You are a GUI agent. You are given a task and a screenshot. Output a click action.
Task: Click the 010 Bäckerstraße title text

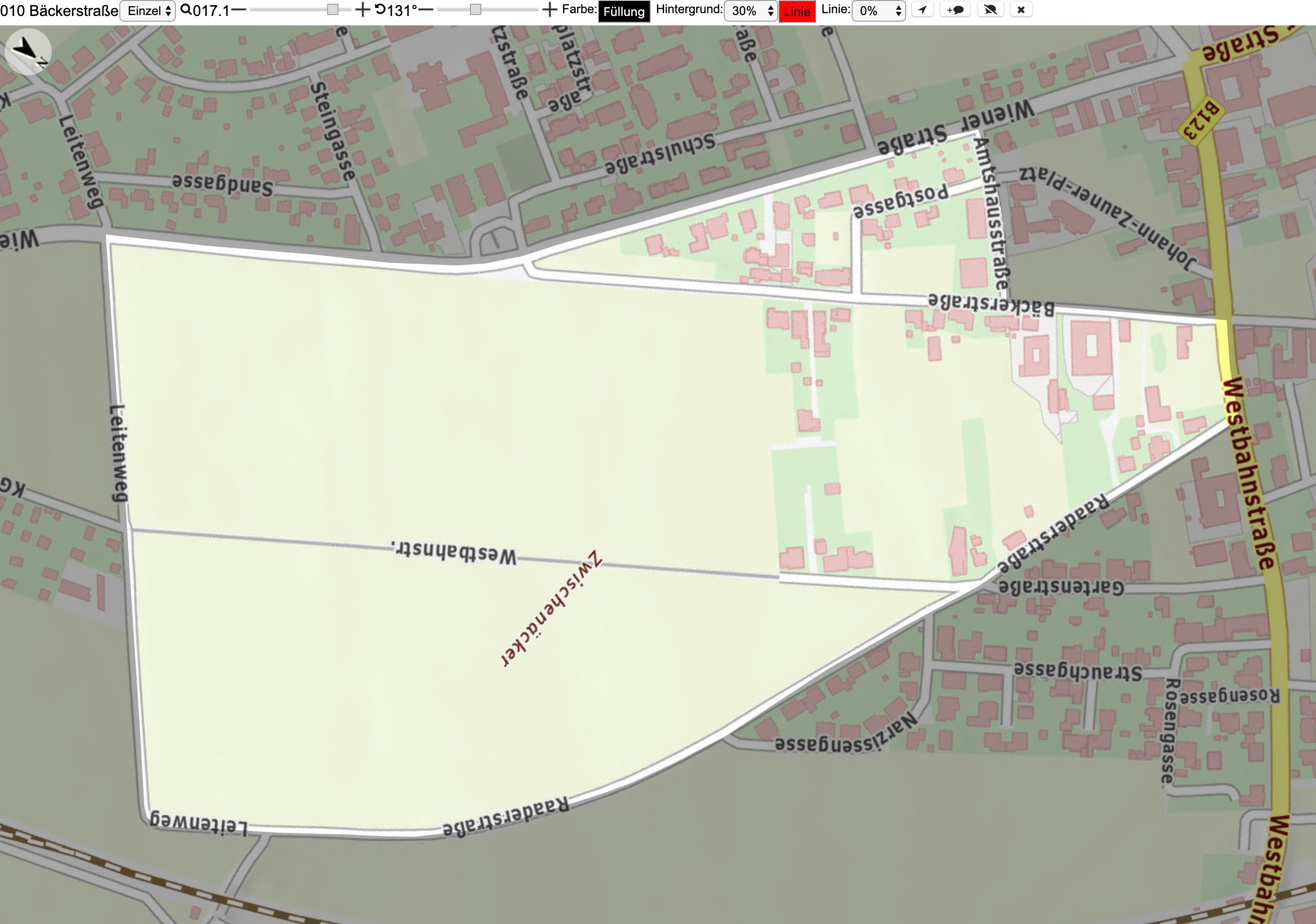[x=59, y=11]
